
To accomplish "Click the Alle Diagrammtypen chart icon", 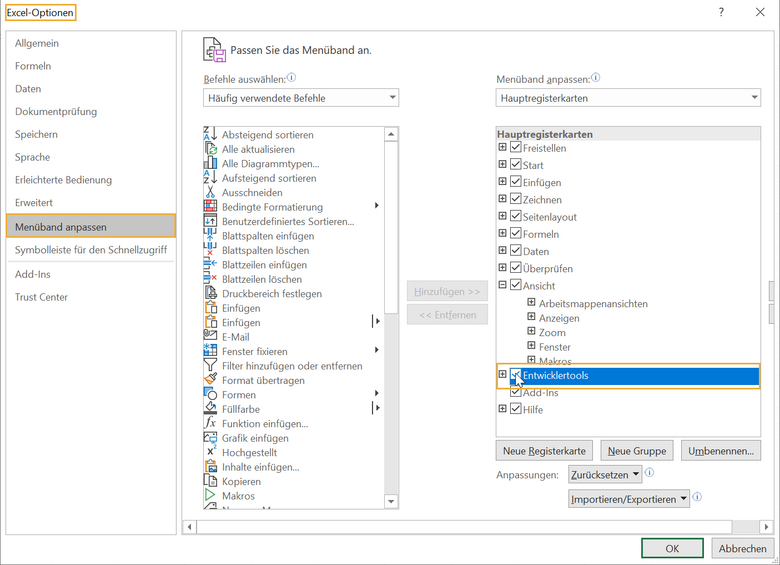I will click(210, 163).
